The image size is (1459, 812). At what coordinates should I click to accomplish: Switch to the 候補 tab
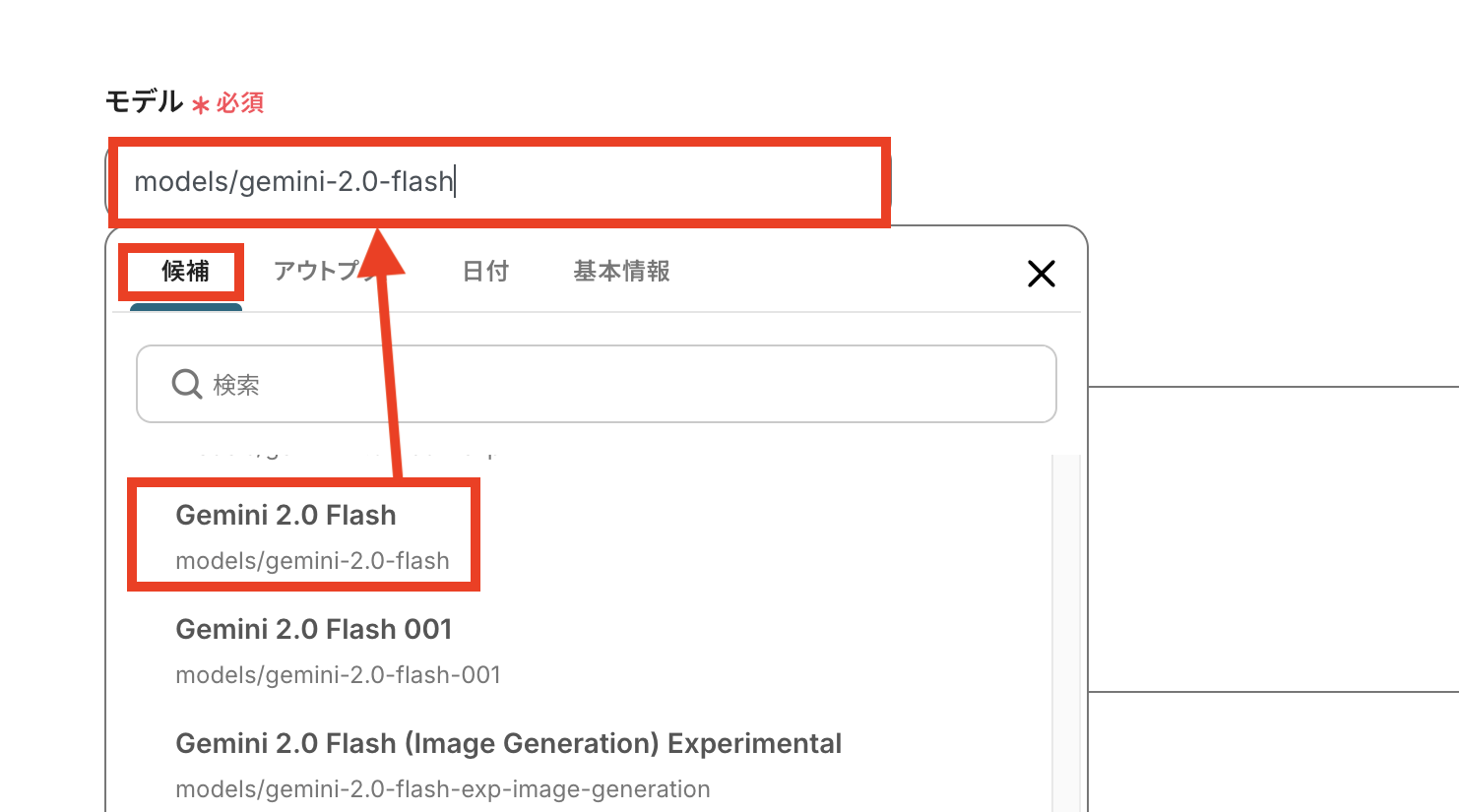click(185, 272)
